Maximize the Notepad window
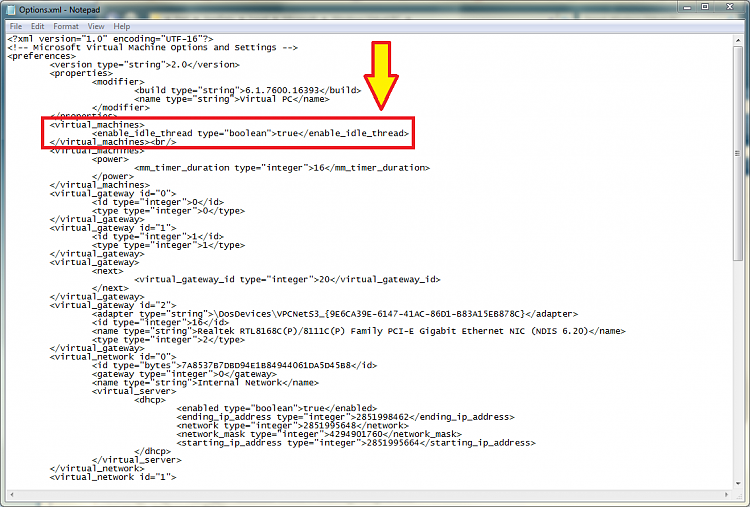 [705, 7]
